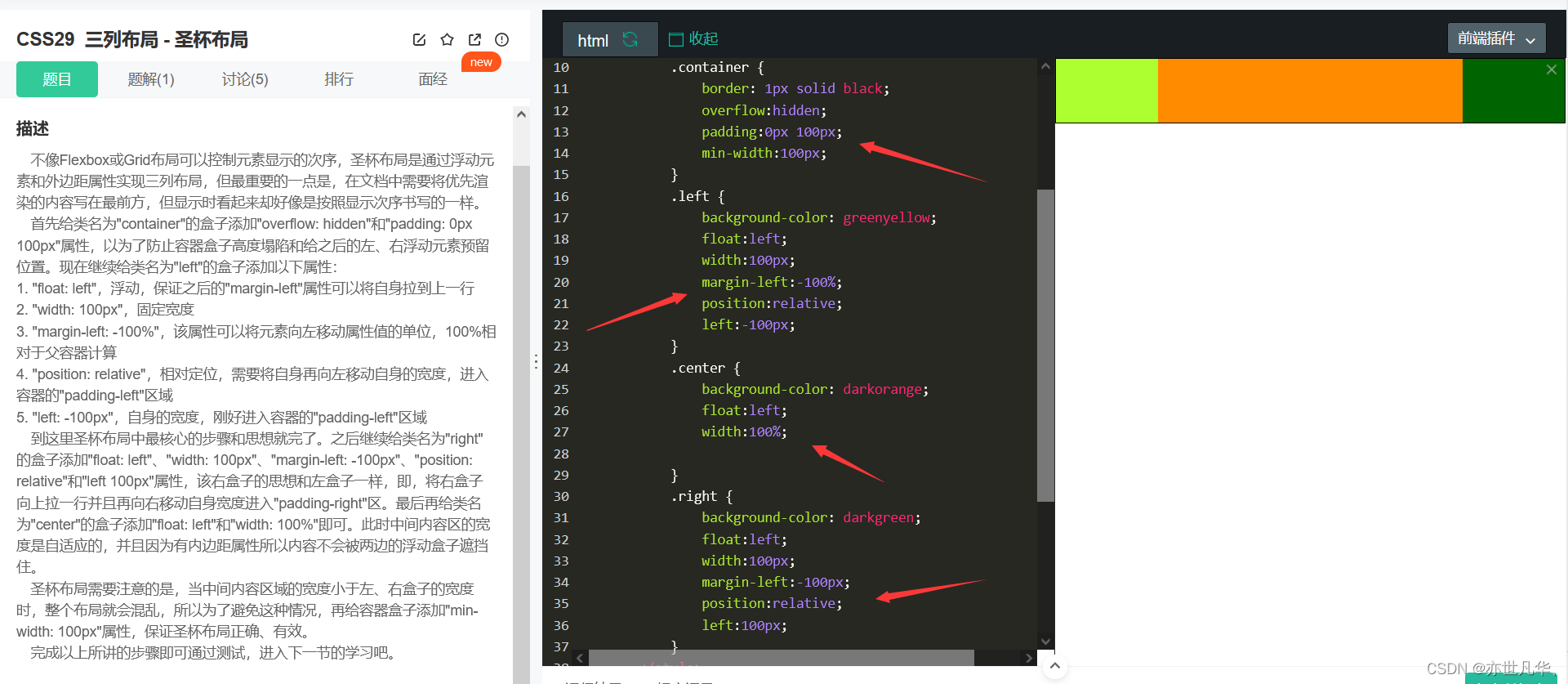Click the report exclamation icon
The image size is (1568, 684).
(x=502, y=39)
